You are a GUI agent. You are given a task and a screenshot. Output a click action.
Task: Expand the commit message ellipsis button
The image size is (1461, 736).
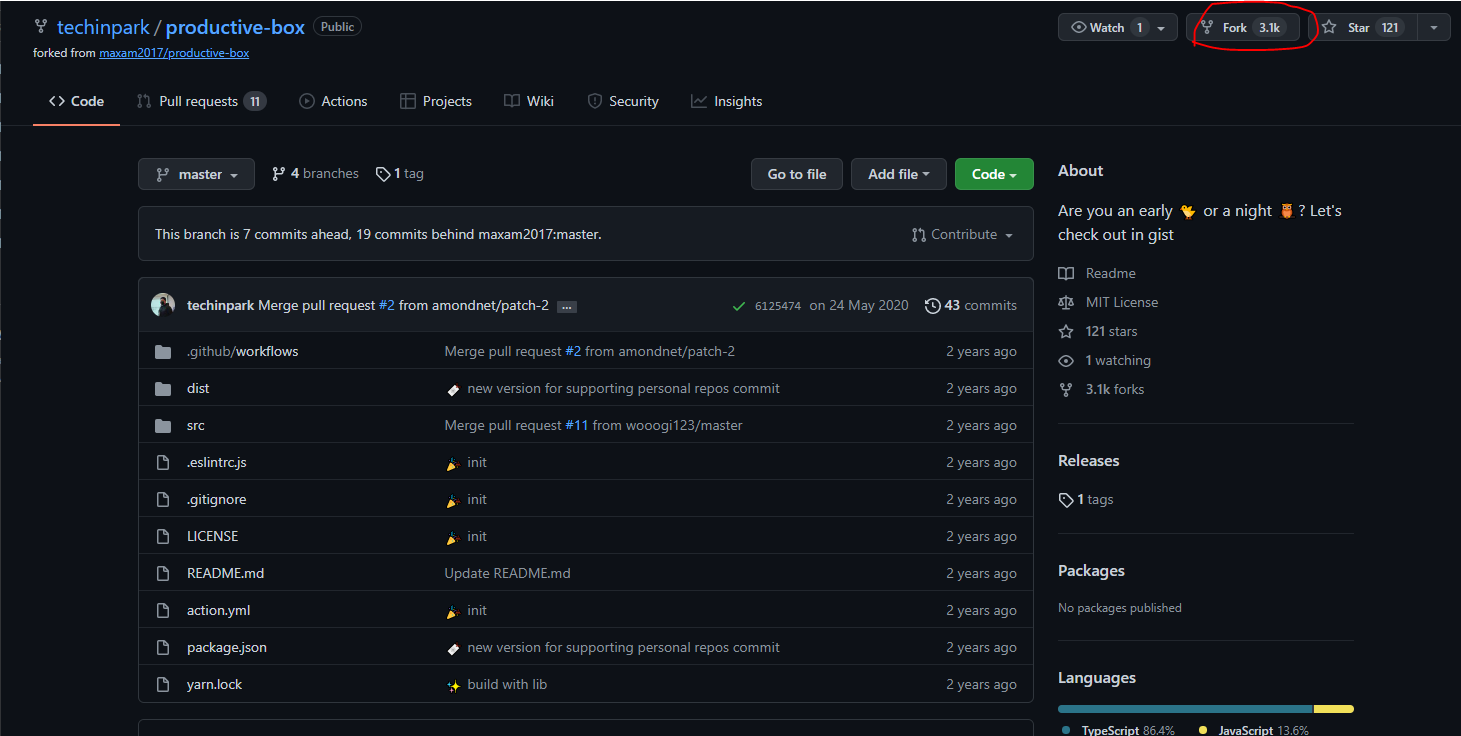(567, 307)
